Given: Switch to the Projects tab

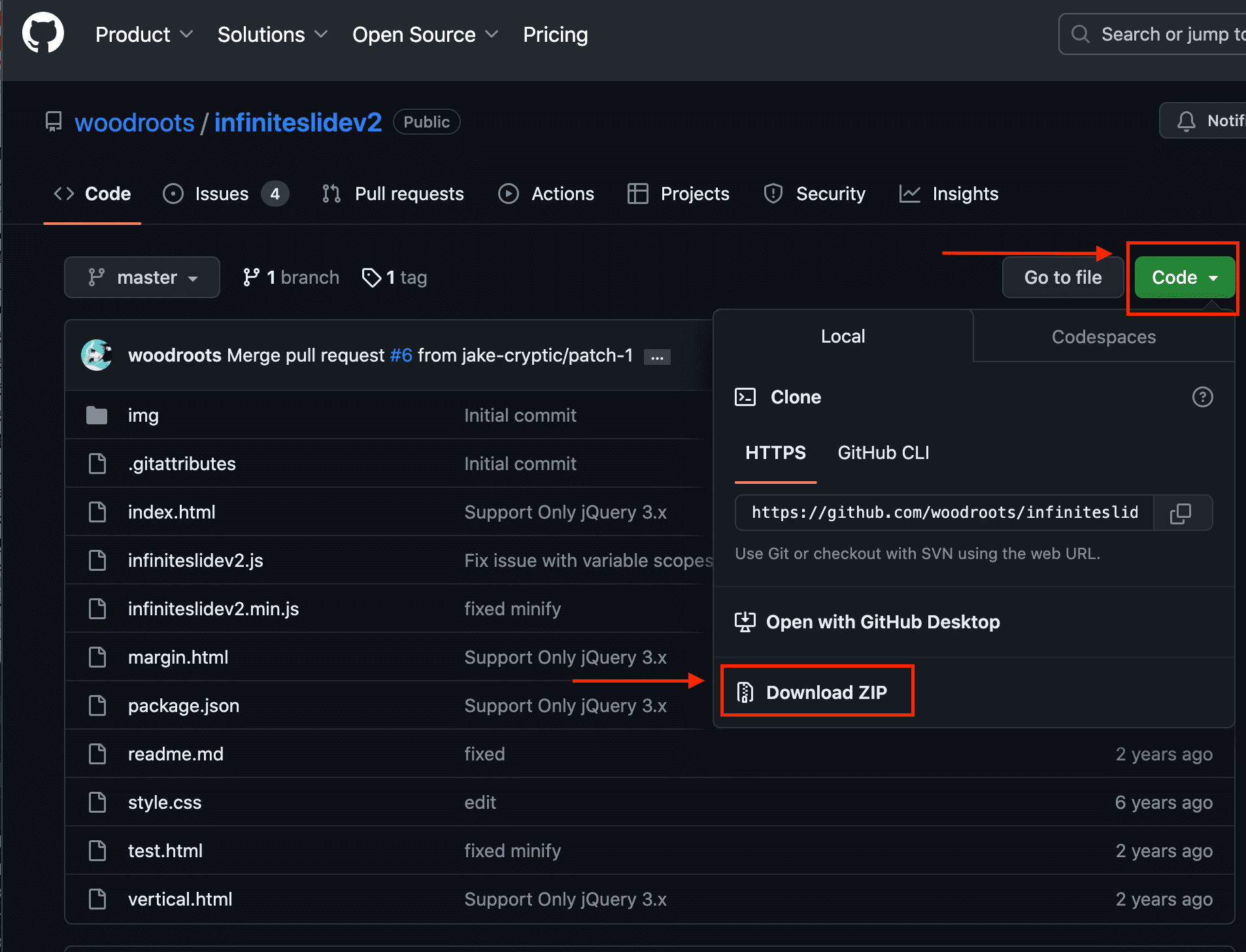Looking at the screenshot, I should point(678,194).
